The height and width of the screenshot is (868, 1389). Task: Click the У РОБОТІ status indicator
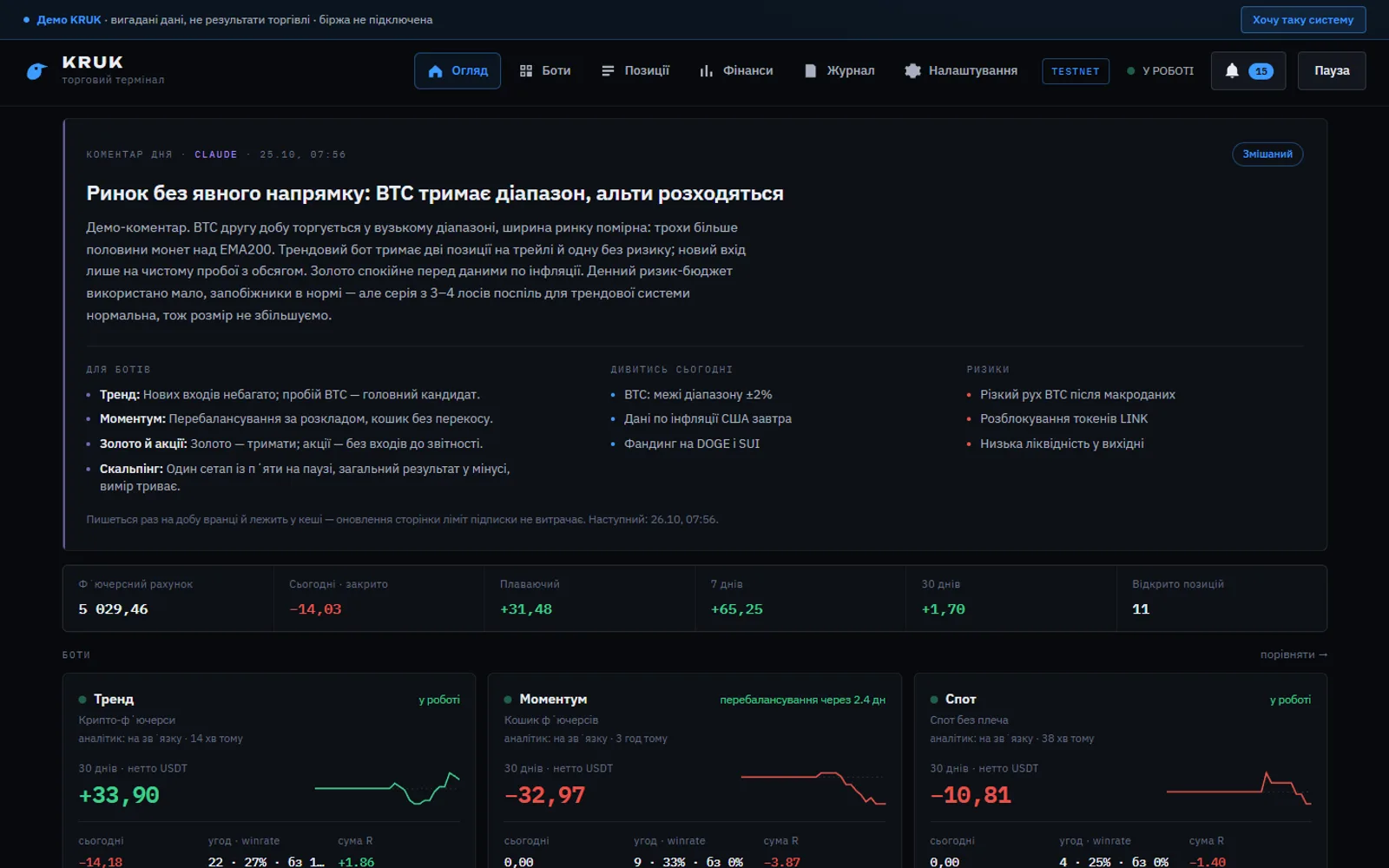(1161, 71)
